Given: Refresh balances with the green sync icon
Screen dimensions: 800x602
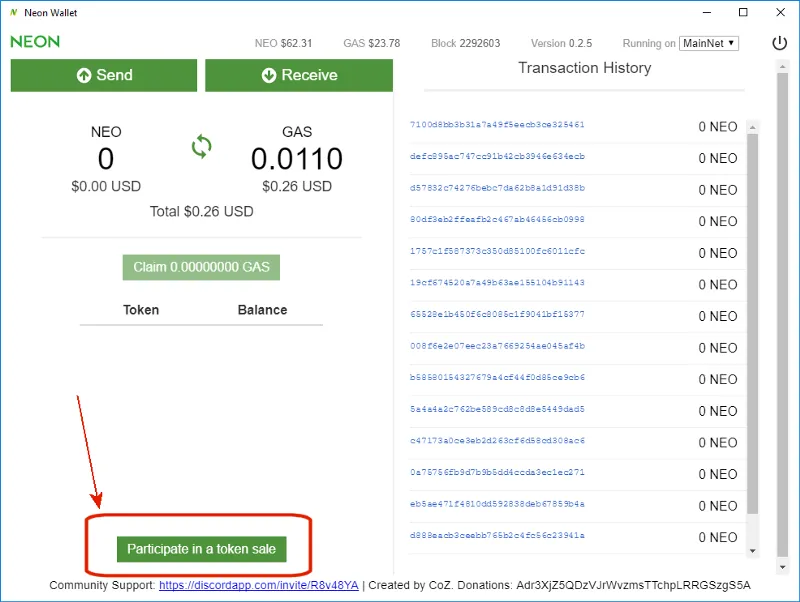Looking at the screenshot, I should 202,146.
